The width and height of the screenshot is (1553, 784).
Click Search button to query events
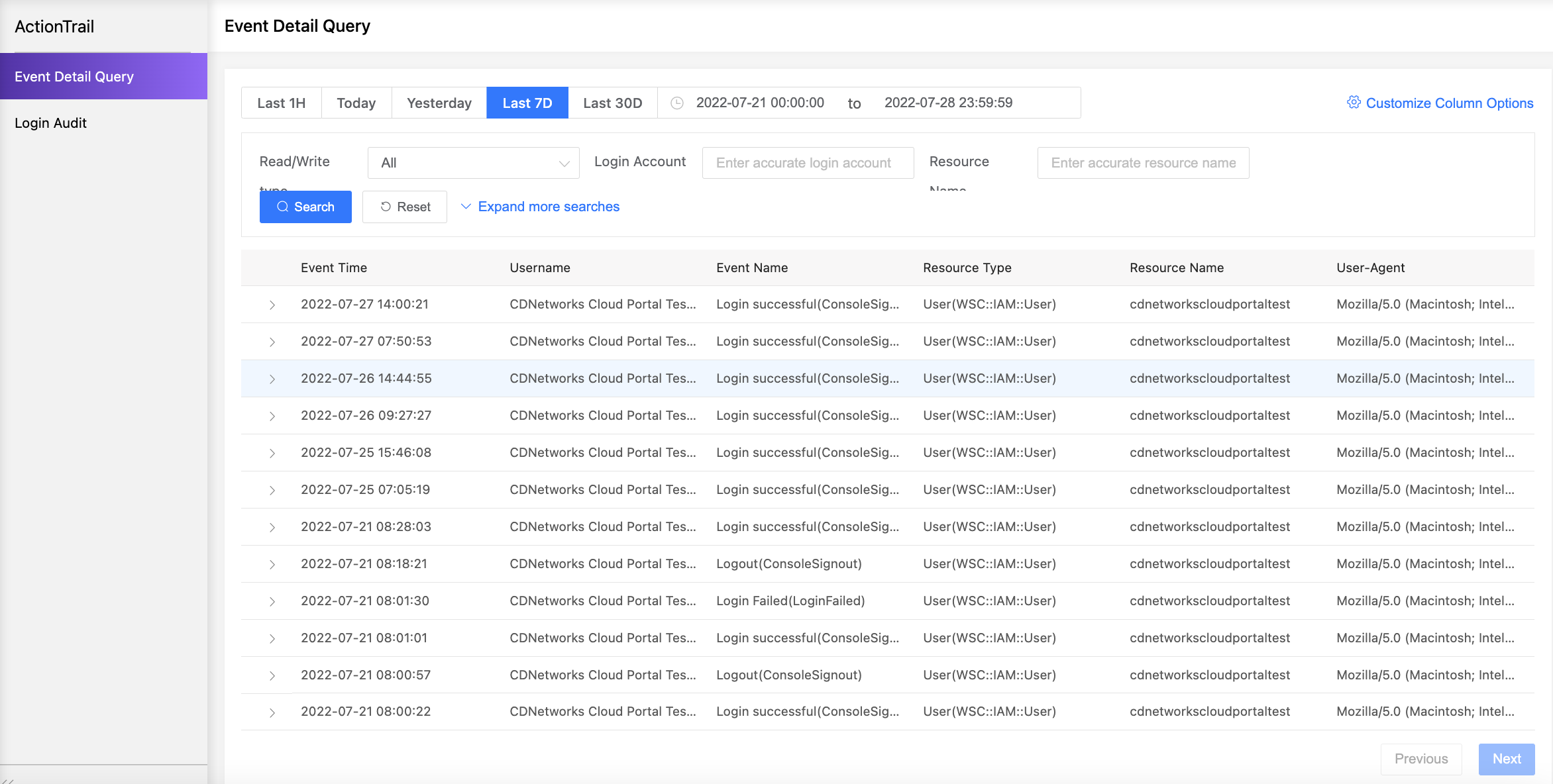click(x=306, y=207)
